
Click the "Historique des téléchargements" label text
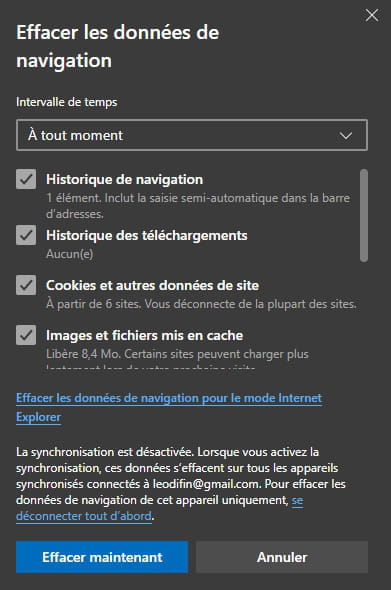pyautogui.click(x=147, y=236)
